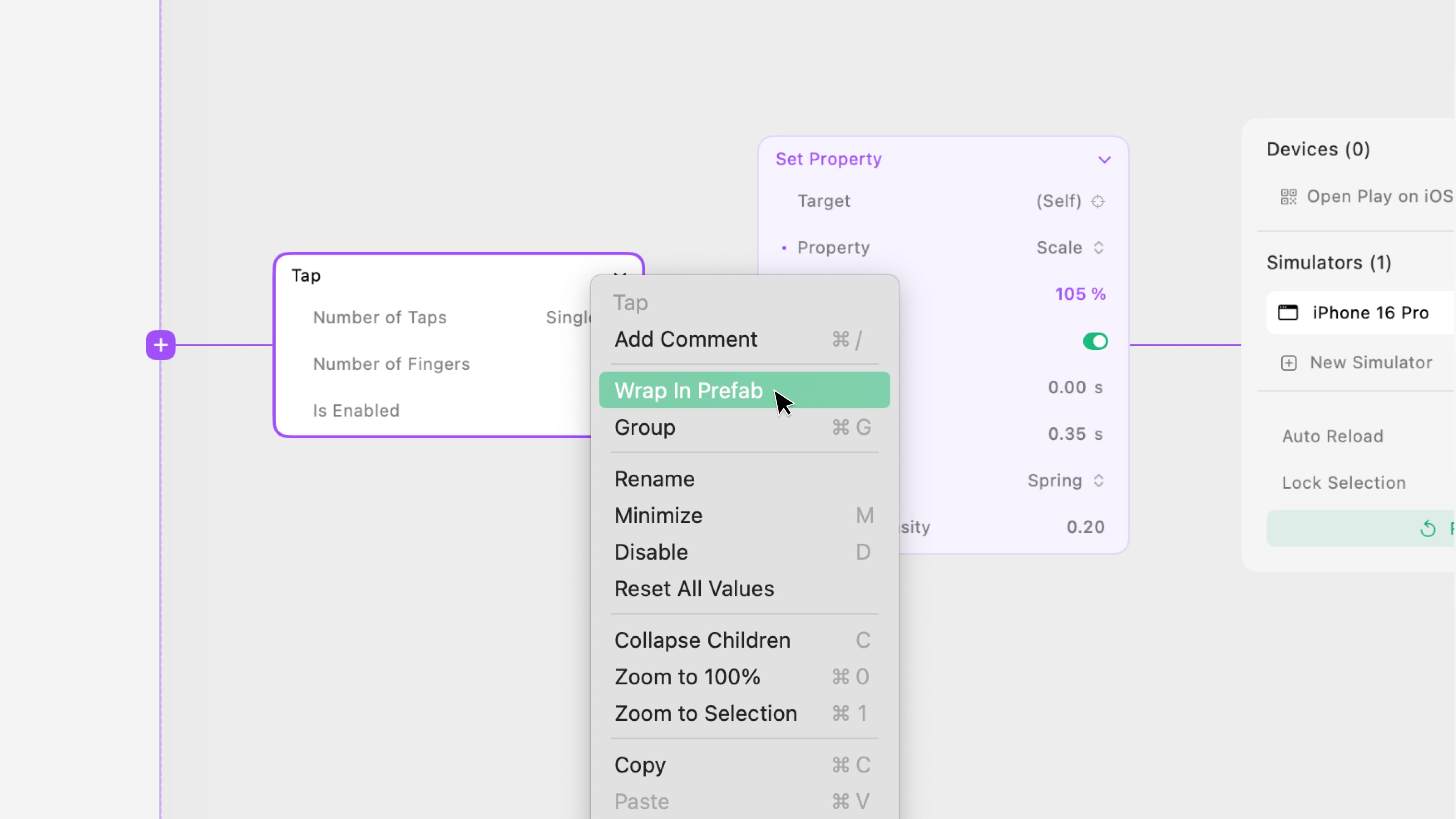This screenshot has height=819, width=1456.
Task: Choose Wrap In Prefab from context menu
Action: [x=688, y=391]
